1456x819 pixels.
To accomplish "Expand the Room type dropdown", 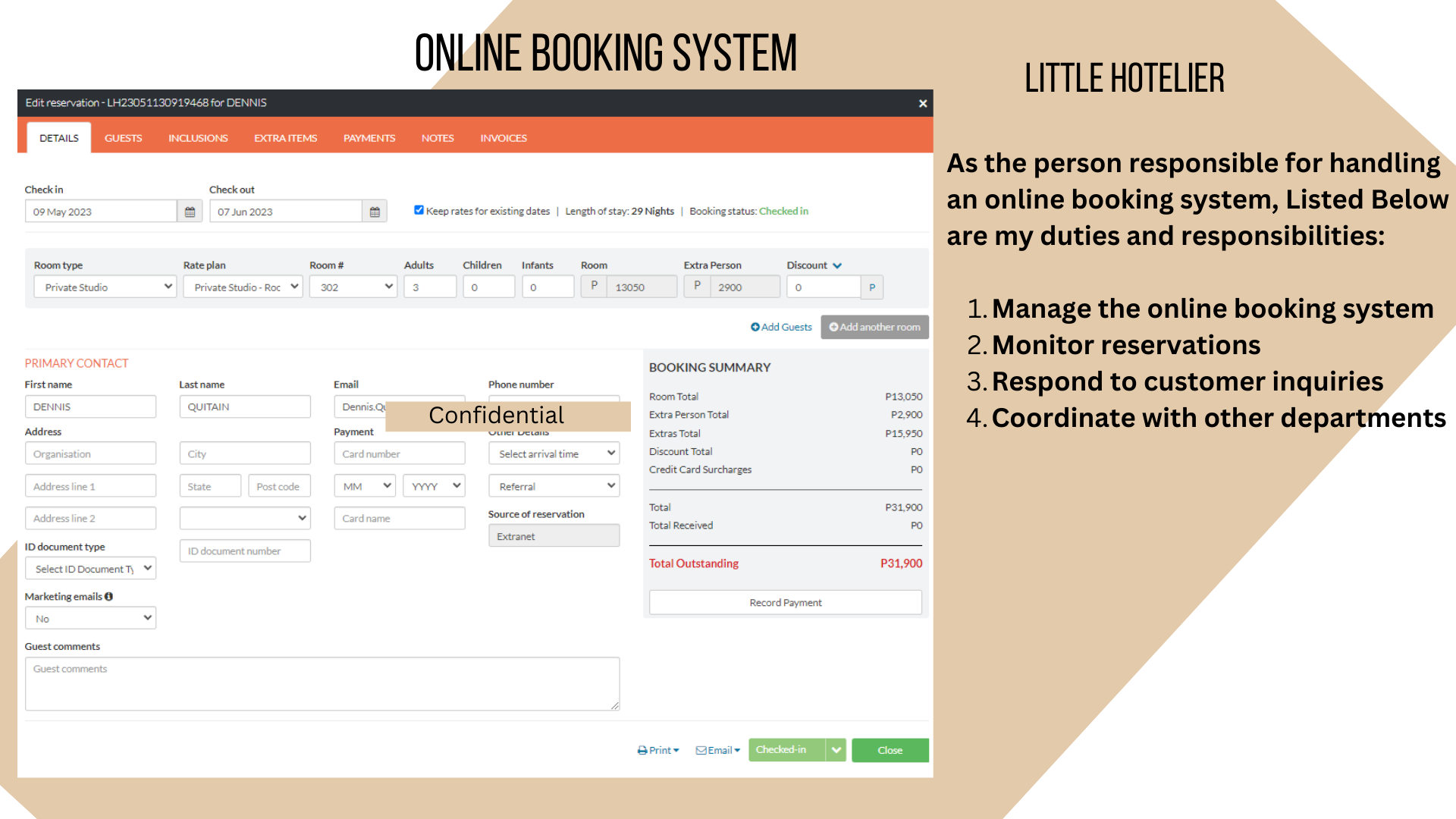I will pyautogui.click(x=105, y=287).
